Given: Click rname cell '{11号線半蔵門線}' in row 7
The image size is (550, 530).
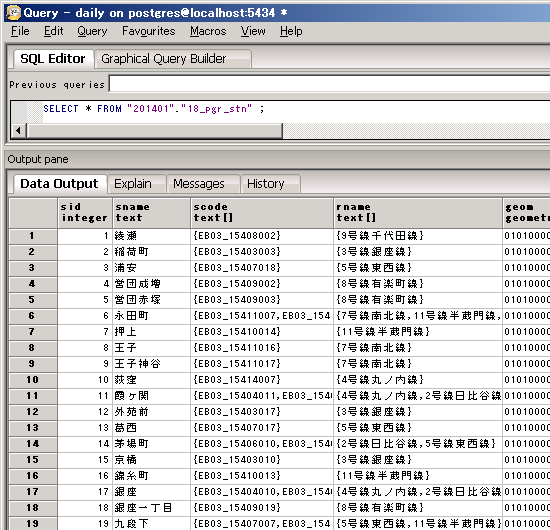Looking at the screenshot, I should click(418, 332).
